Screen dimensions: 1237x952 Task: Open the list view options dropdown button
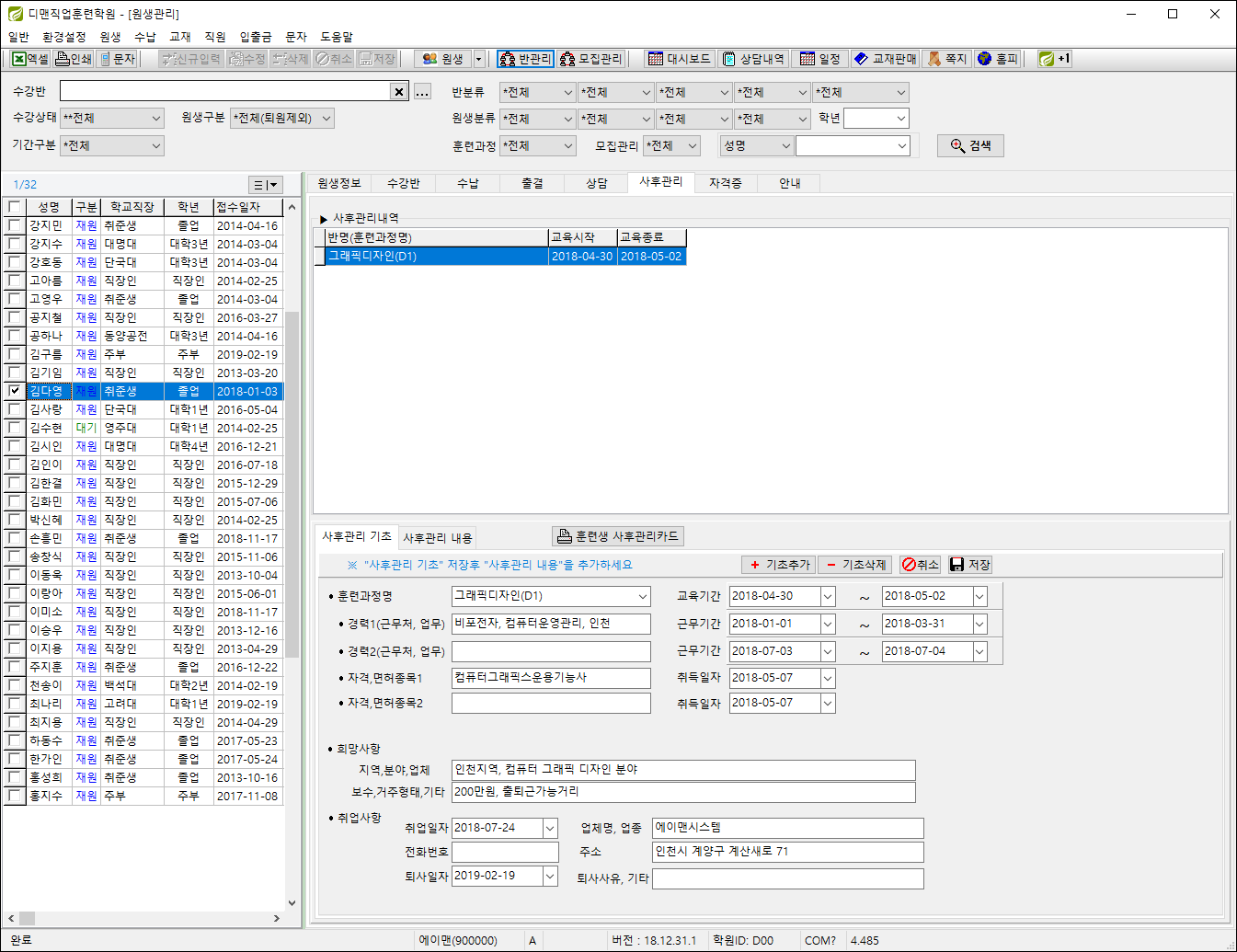pyautogui.click(x=265, y=185)
